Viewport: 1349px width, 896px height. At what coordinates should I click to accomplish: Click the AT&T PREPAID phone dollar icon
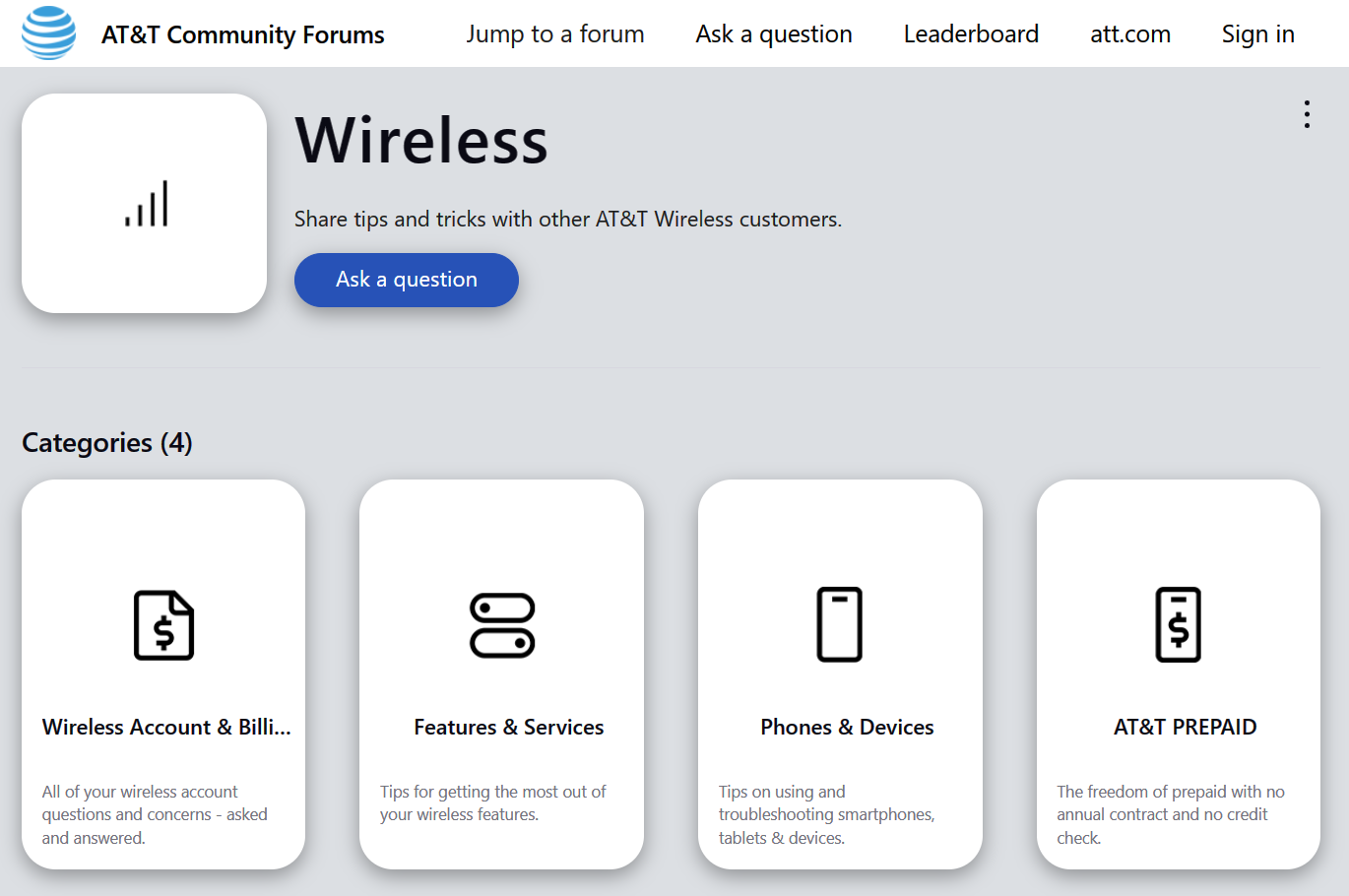pos(1179,624)
